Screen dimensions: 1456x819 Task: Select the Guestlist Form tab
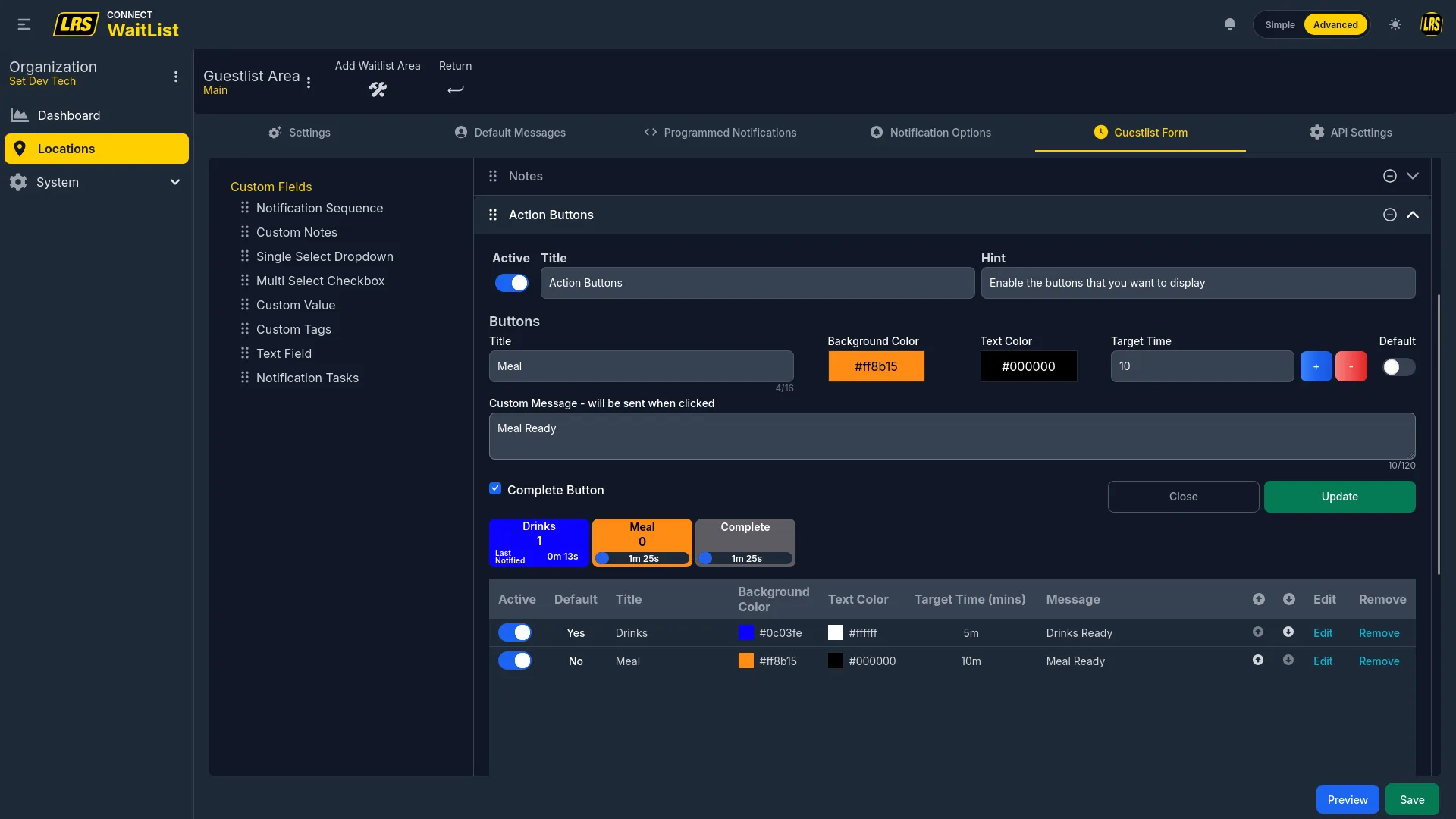[1141, 133]
